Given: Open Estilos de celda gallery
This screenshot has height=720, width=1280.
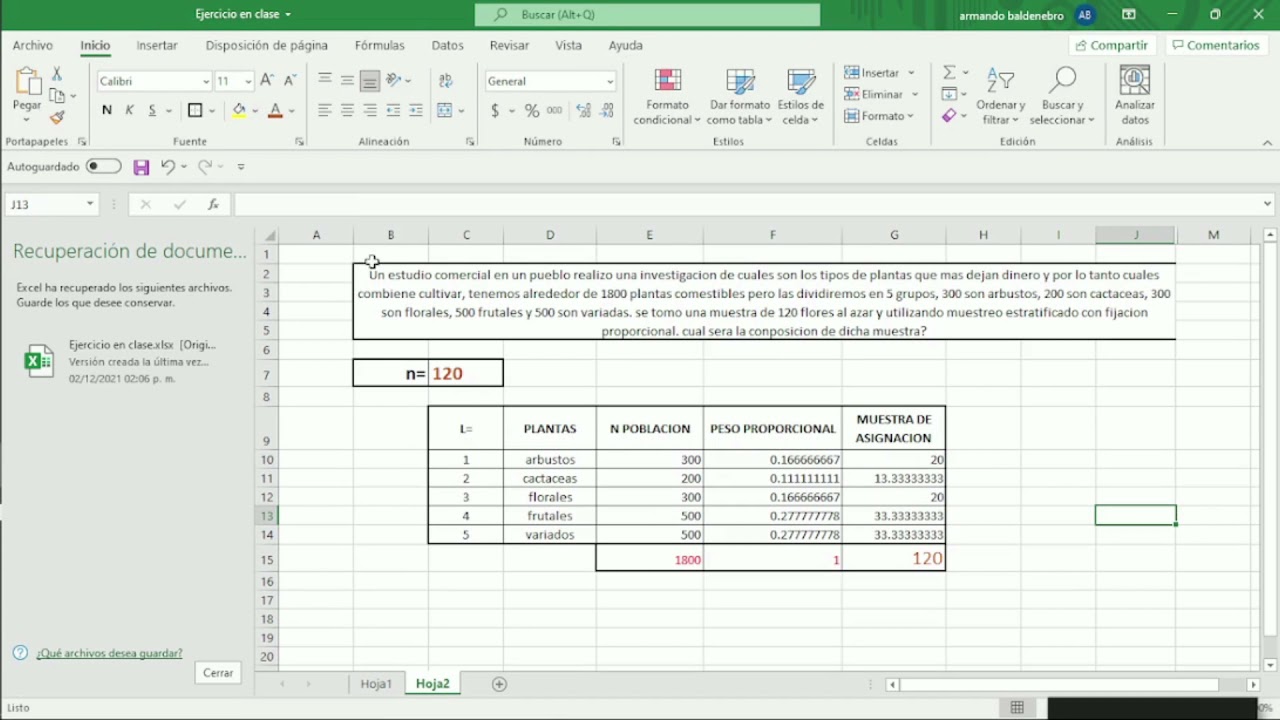Looking at the screenshot, I should [x=801, y=96].
